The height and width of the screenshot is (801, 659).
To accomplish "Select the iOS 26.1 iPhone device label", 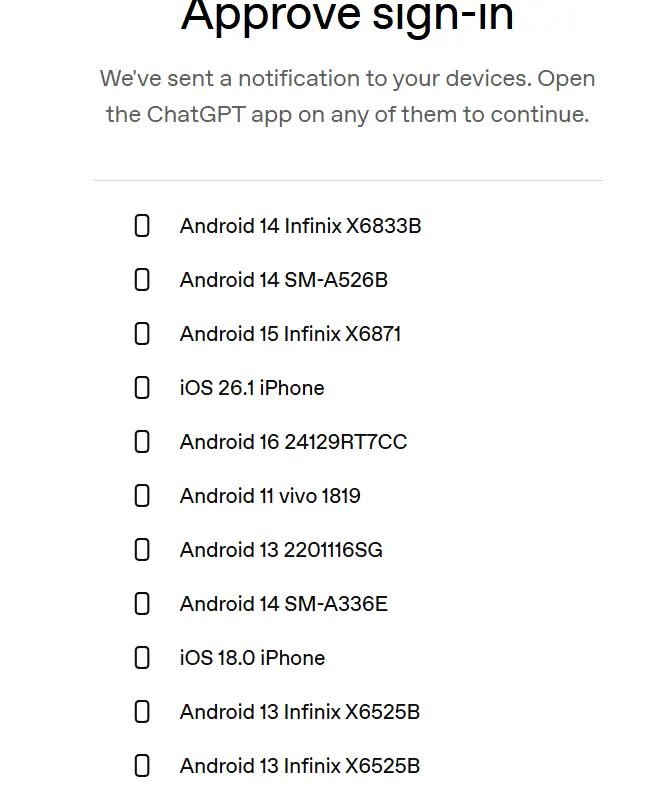I will click(252, 388).
